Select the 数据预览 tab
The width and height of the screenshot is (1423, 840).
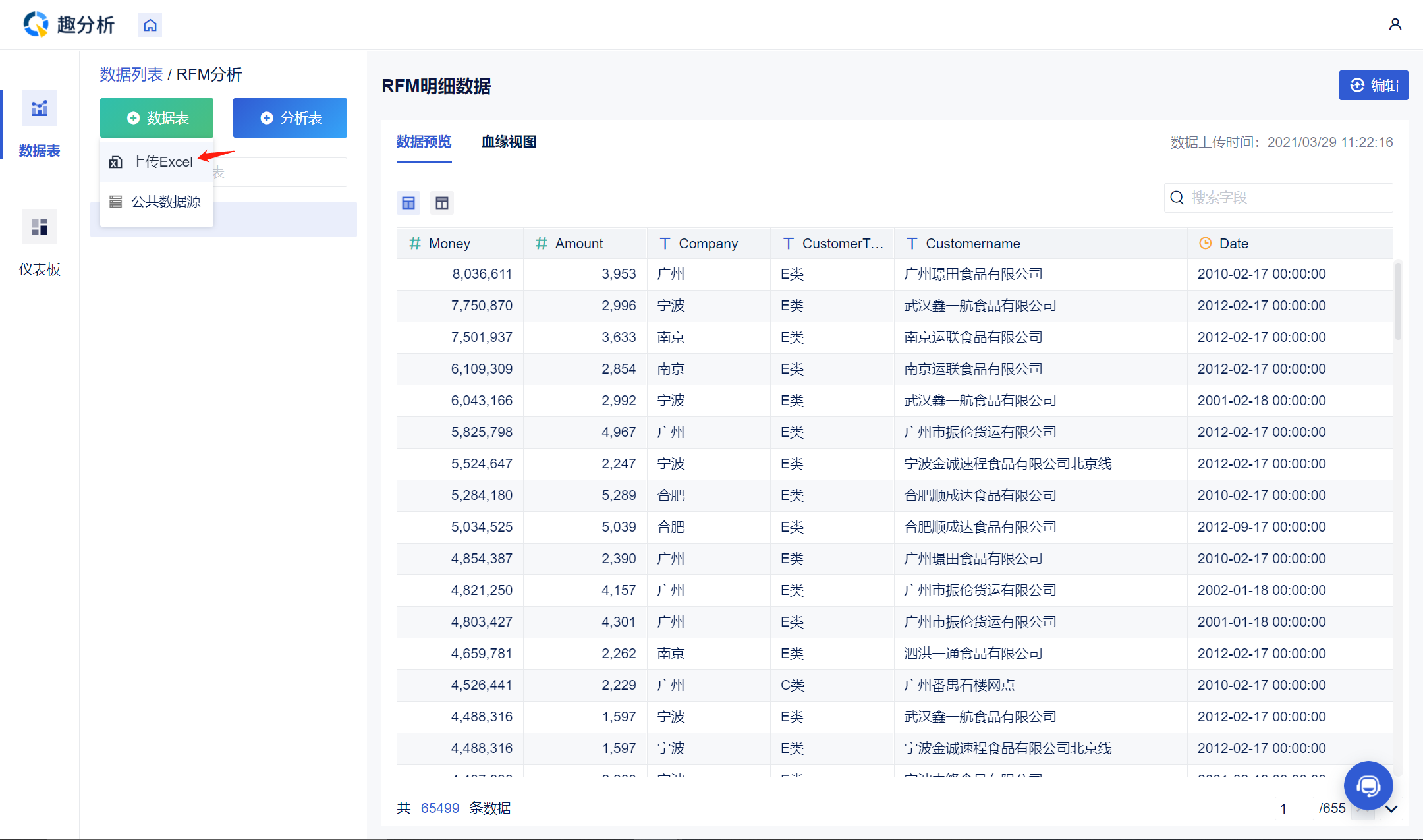pos(424,142)
